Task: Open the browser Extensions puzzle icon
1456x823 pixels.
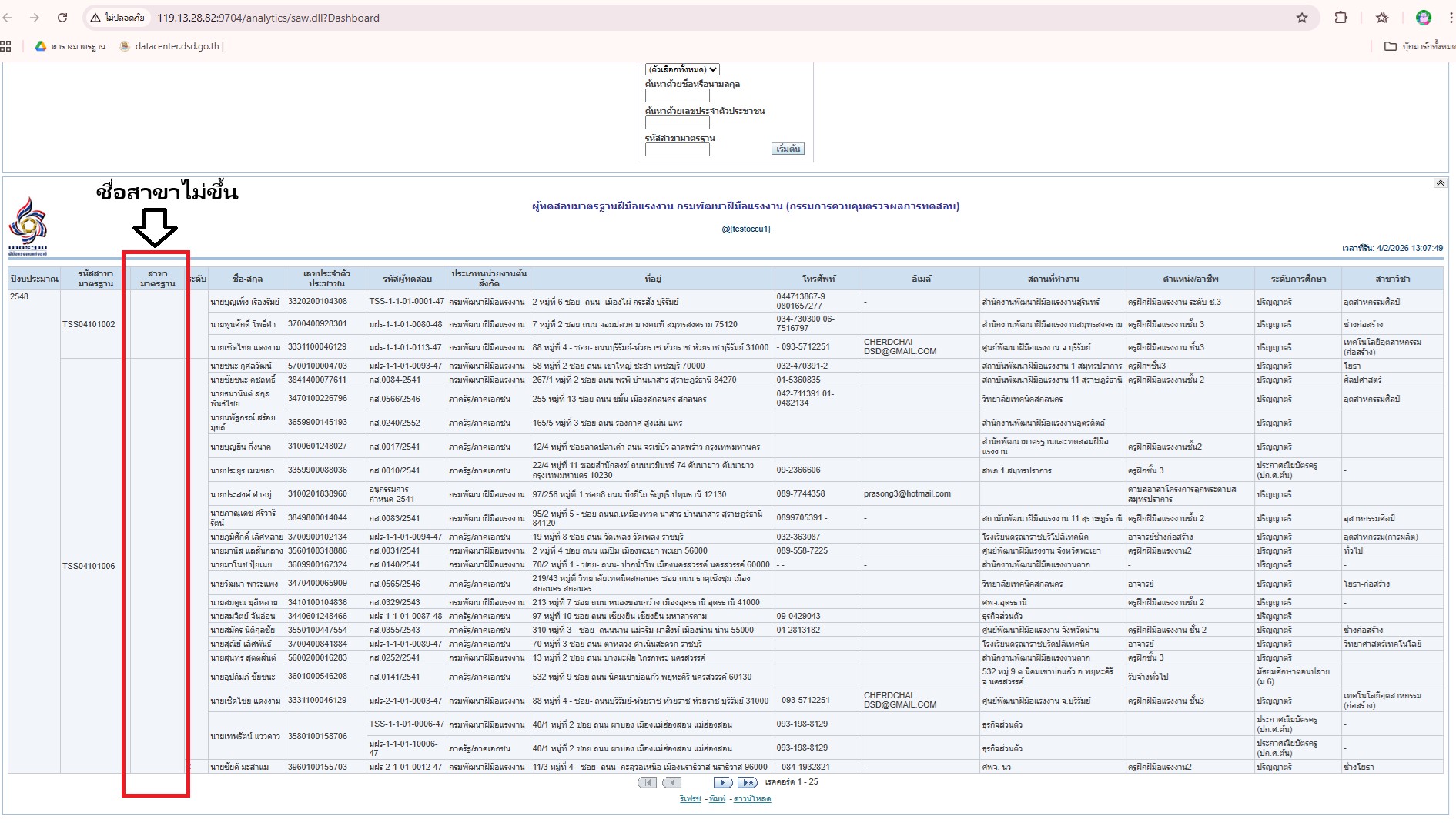Action: click(x=1341, y=18)
